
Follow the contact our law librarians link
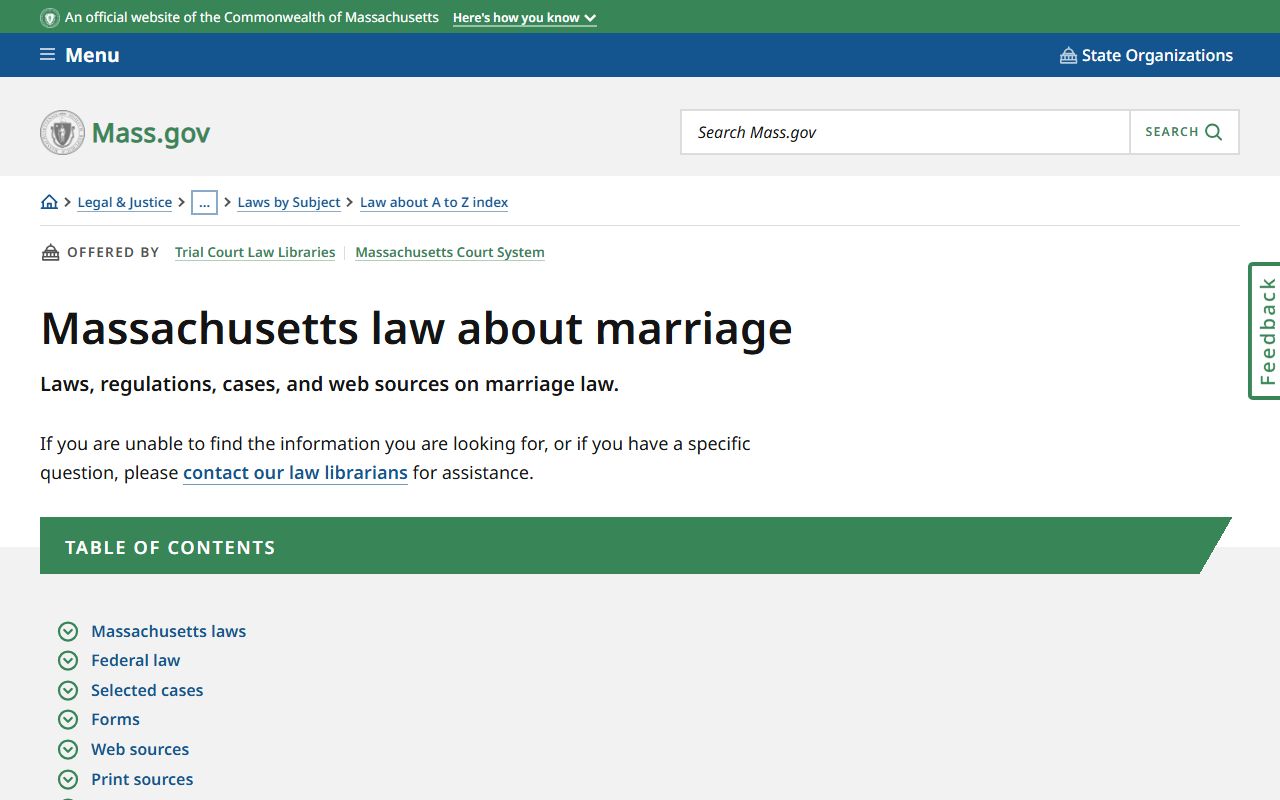[295, 472]
